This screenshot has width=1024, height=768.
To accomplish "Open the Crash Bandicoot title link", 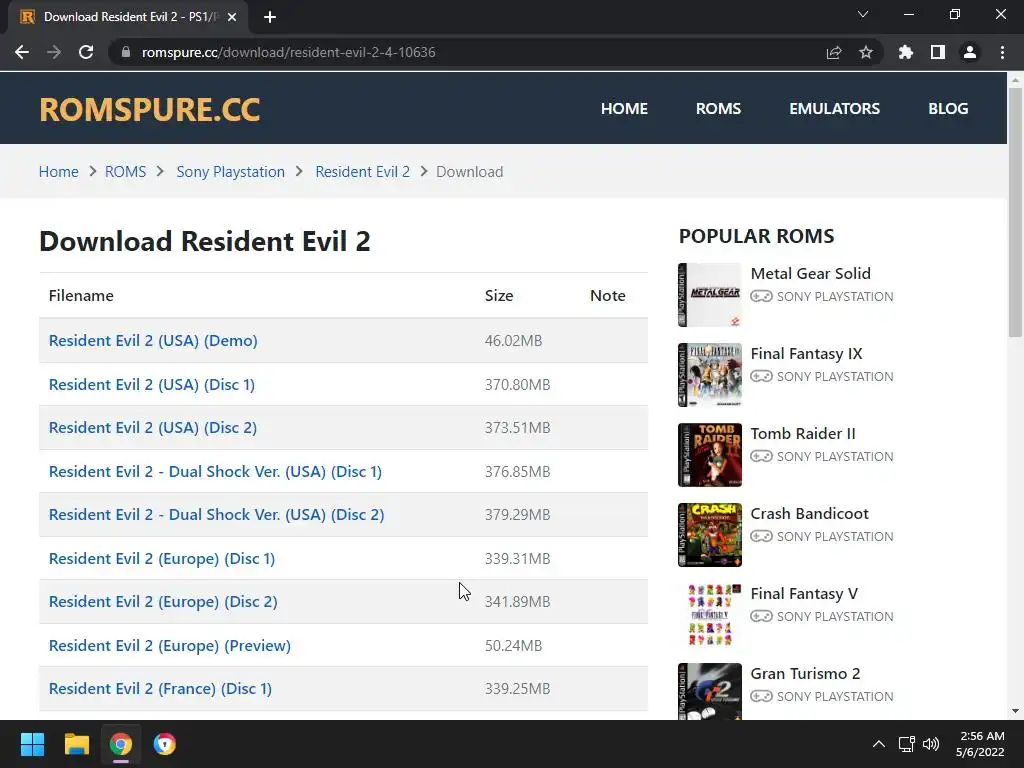I will [x=809, y=514].
